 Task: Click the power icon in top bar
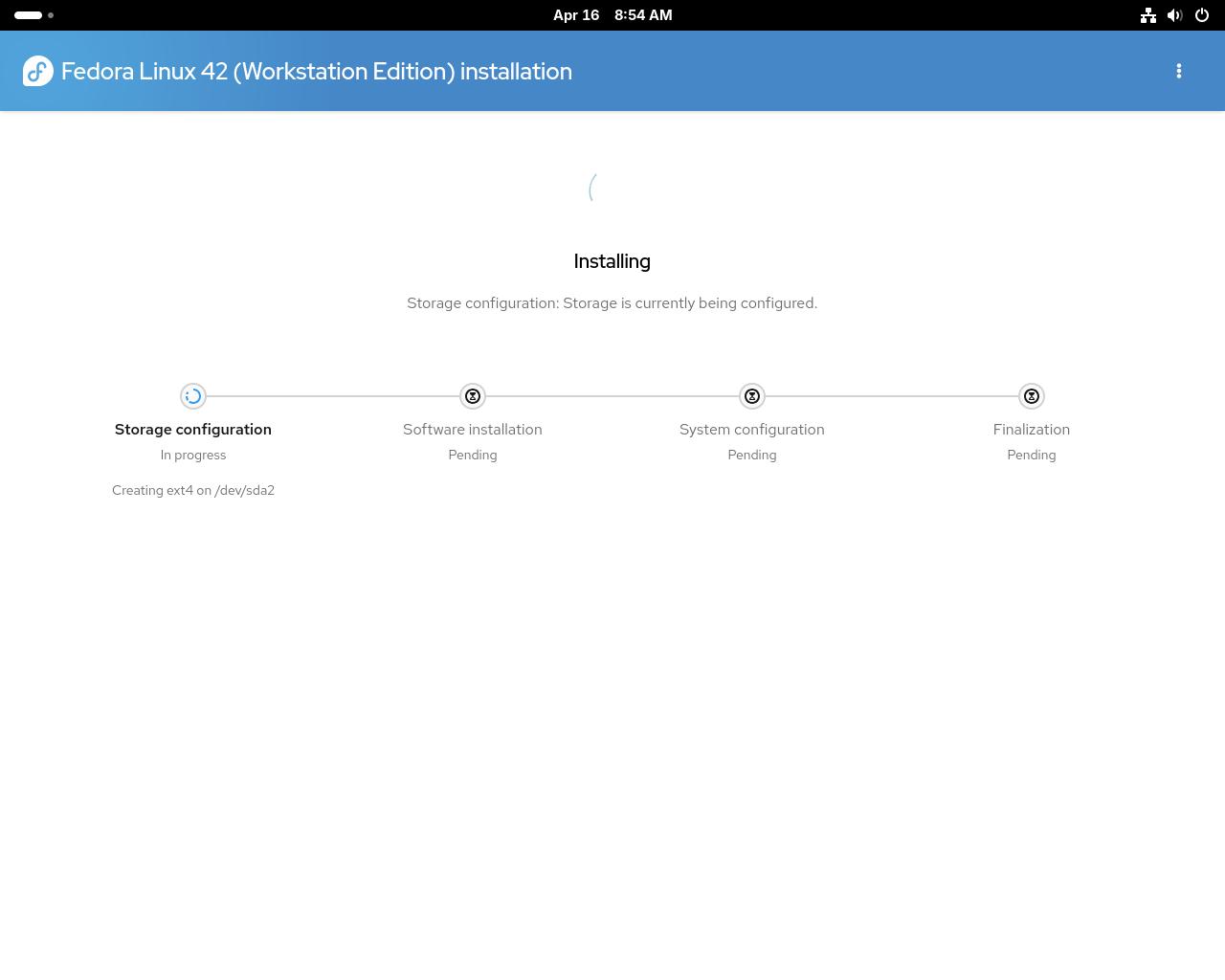tap(1202, 15)
